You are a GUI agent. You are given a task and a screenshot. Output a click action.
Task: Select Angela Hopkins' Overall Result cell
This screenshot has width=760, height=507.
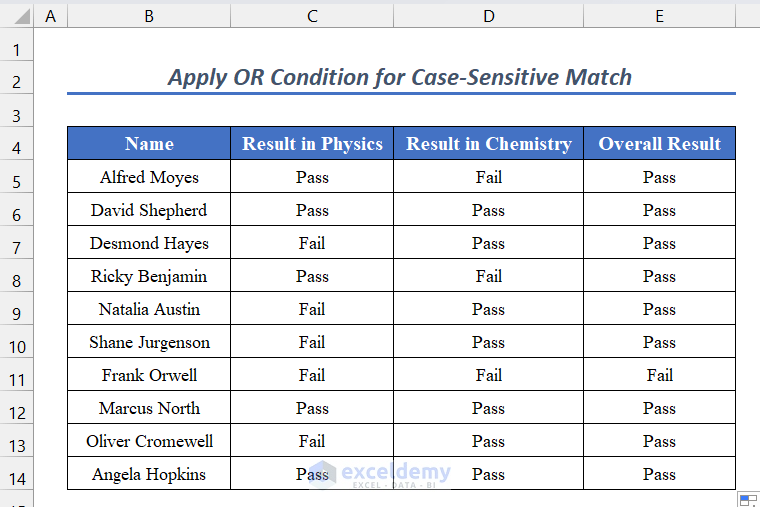[659, 474]
